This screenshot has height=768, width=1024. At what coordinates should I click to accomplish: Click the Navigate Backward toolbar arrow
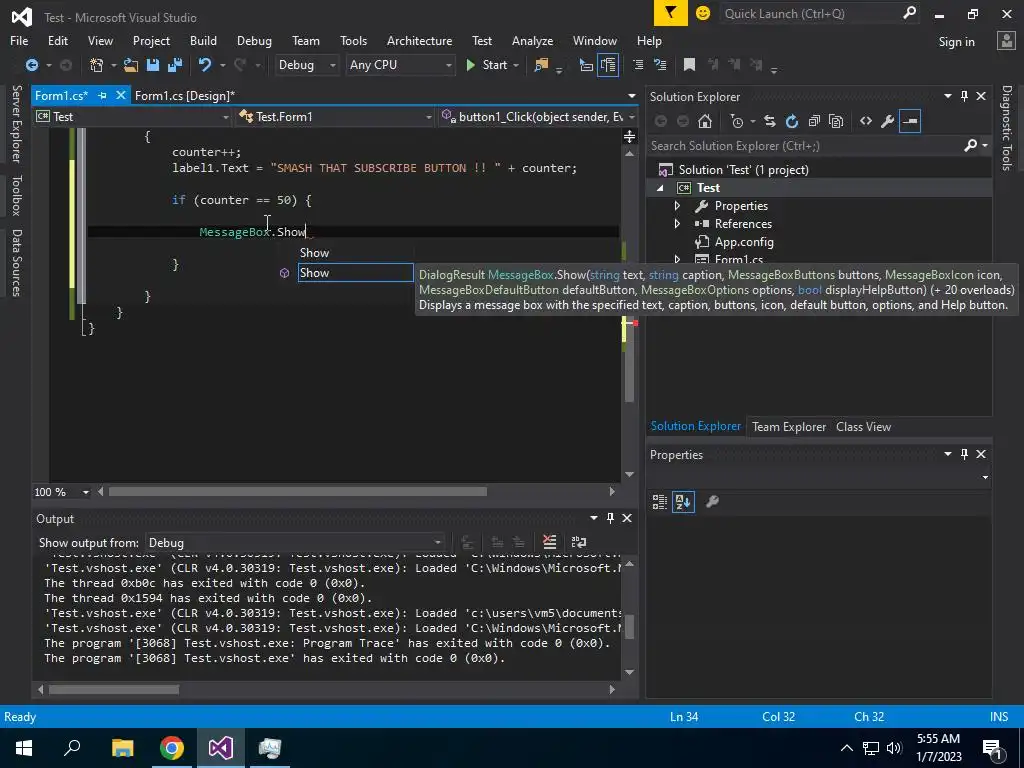[x=31, y=65]
